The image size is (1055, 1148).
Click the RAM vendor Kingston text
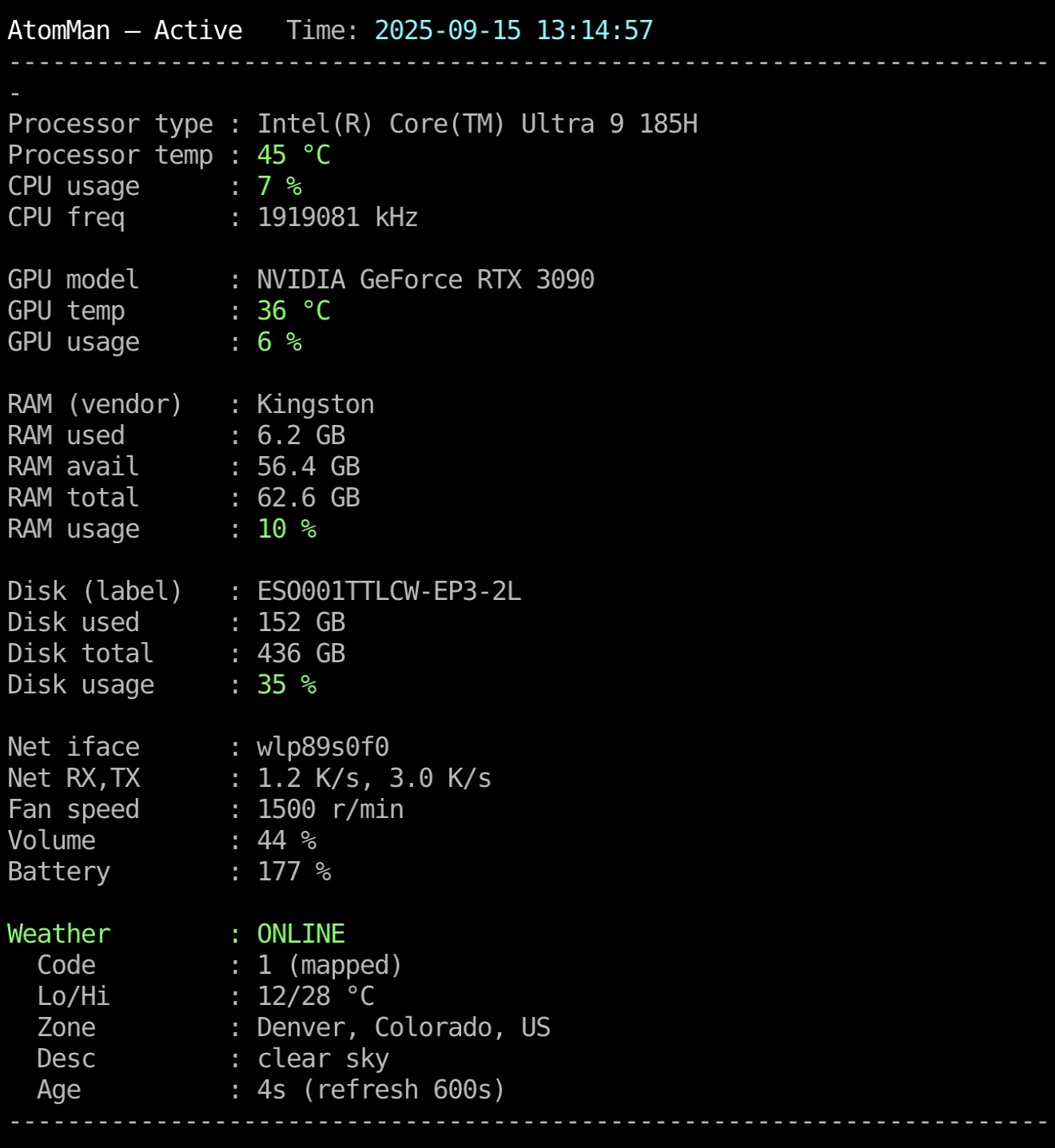pyautogui.click(x=315, y=404)
